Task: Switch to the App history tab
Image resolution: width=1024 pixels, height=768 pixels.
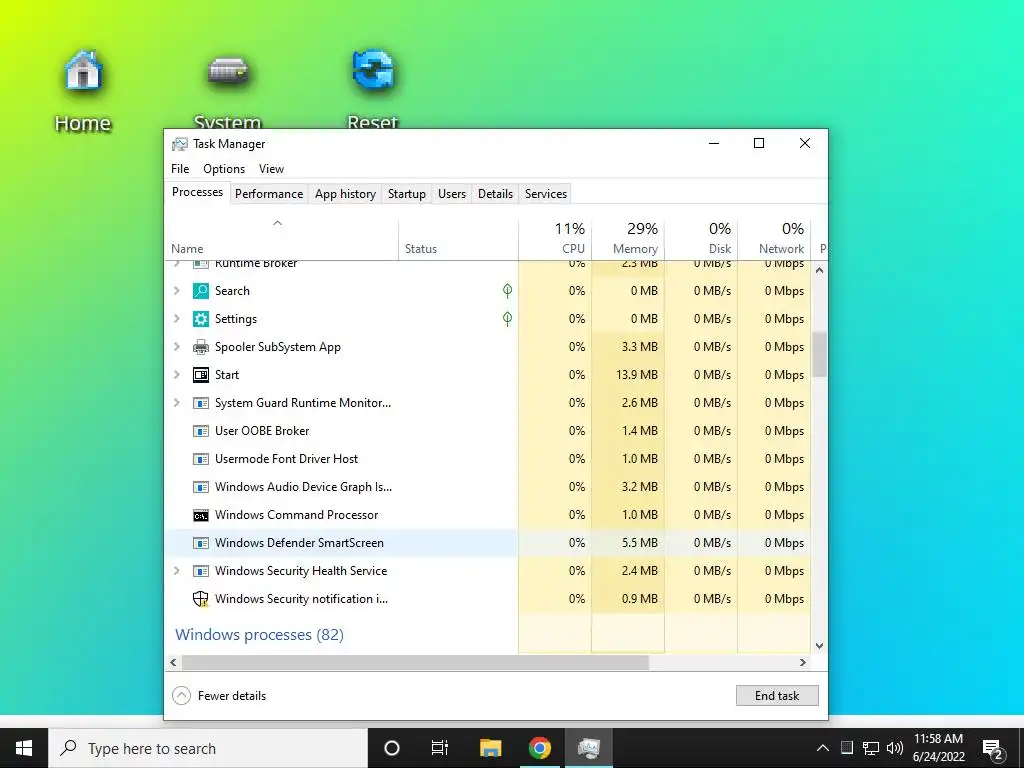Action: coord(345,194)
